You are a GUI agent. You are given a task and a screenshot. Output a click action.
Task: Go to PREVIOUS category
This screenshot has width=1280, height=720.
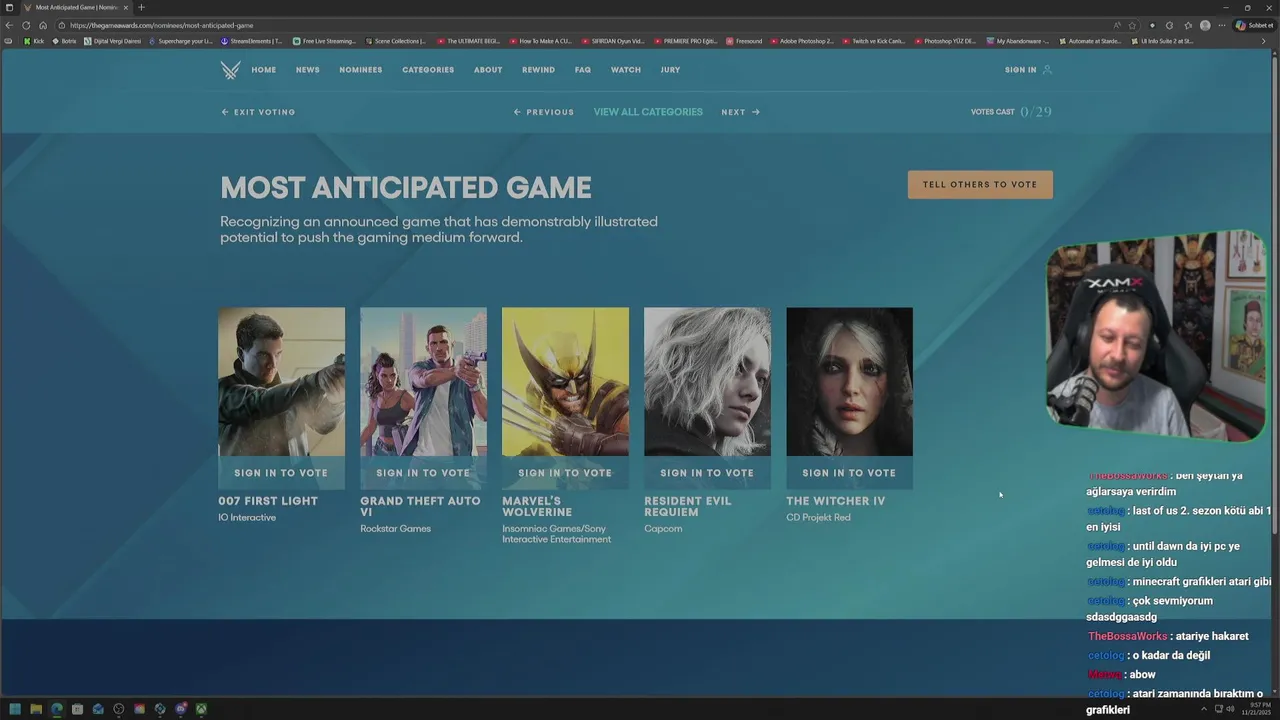coord(544,112)
